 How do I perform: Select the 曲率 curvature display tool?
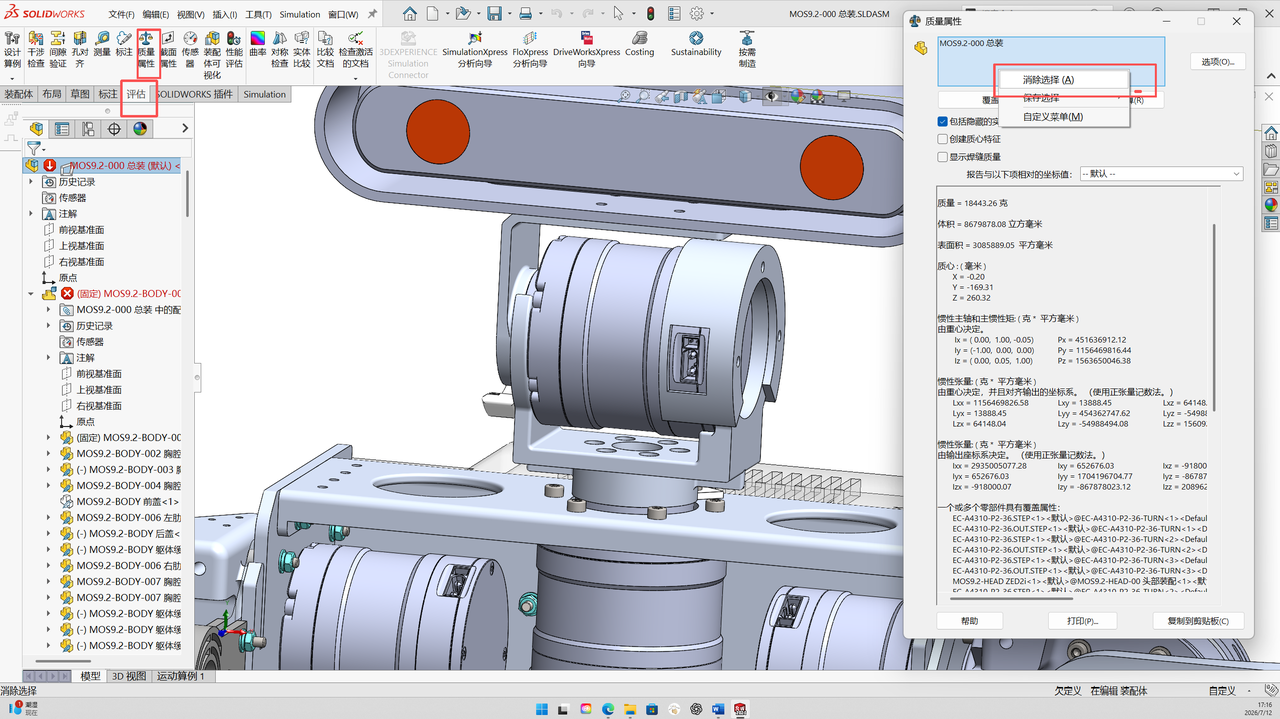point(258,44)
